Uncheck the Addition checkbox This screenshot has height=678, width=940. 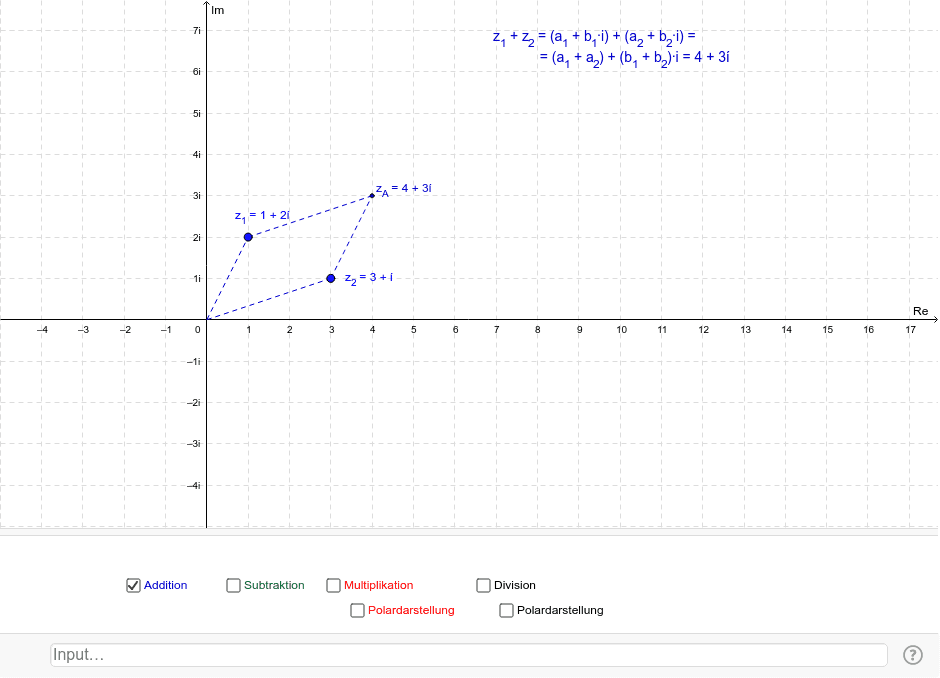click(133, 585)
